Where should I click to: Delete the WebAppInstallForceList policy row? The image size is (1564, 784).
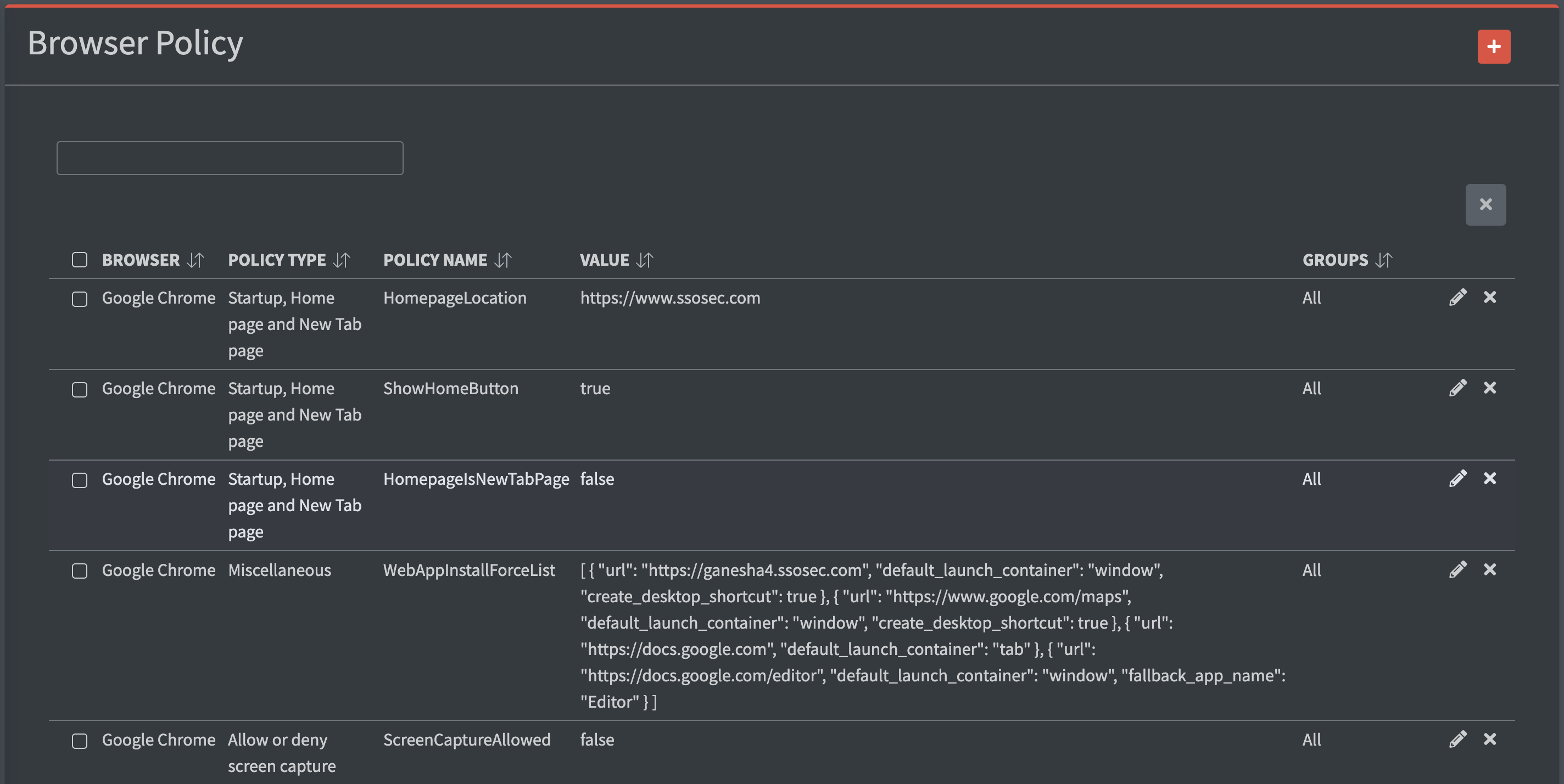point(1489,570)
